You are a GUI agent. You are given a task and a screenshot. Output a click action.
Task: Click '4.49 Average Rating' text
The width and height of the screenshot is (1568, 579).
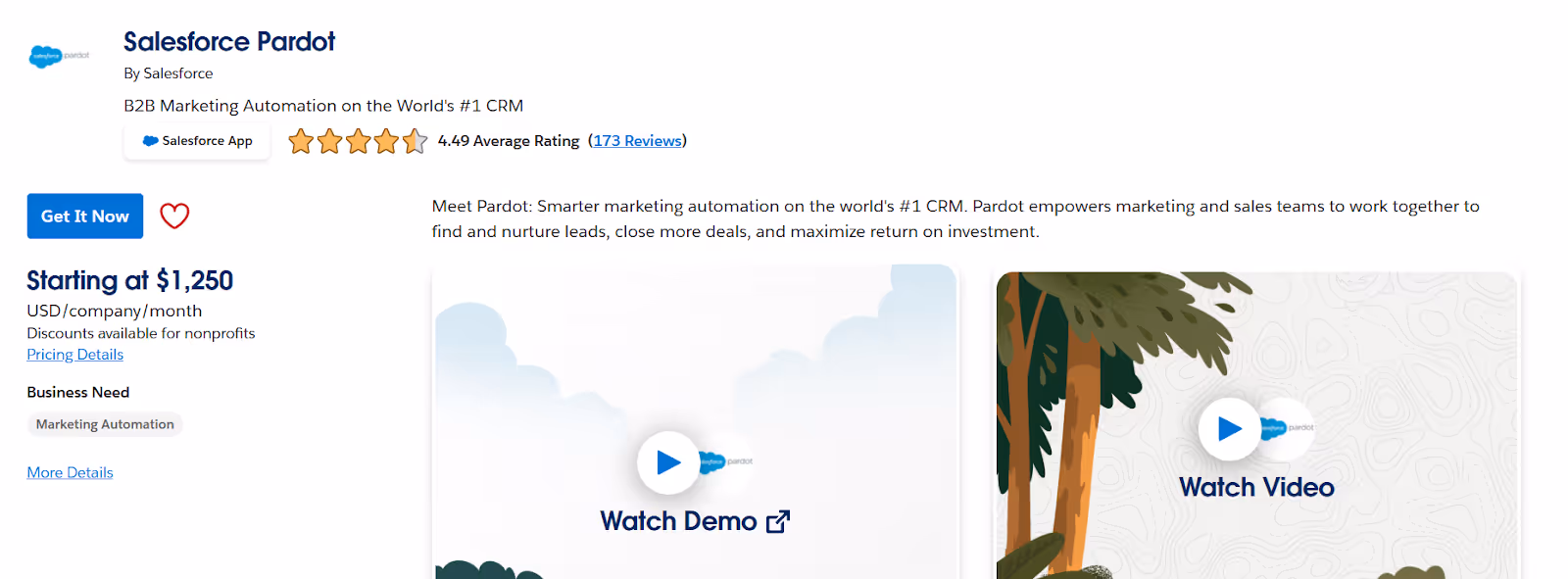click(509, 141)
